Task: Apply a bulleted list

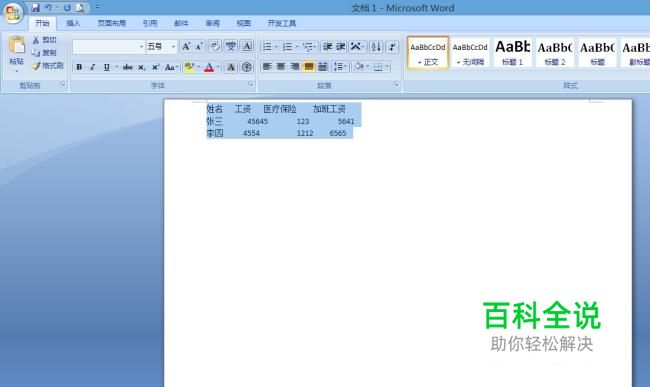Action: tap(267, 47)
